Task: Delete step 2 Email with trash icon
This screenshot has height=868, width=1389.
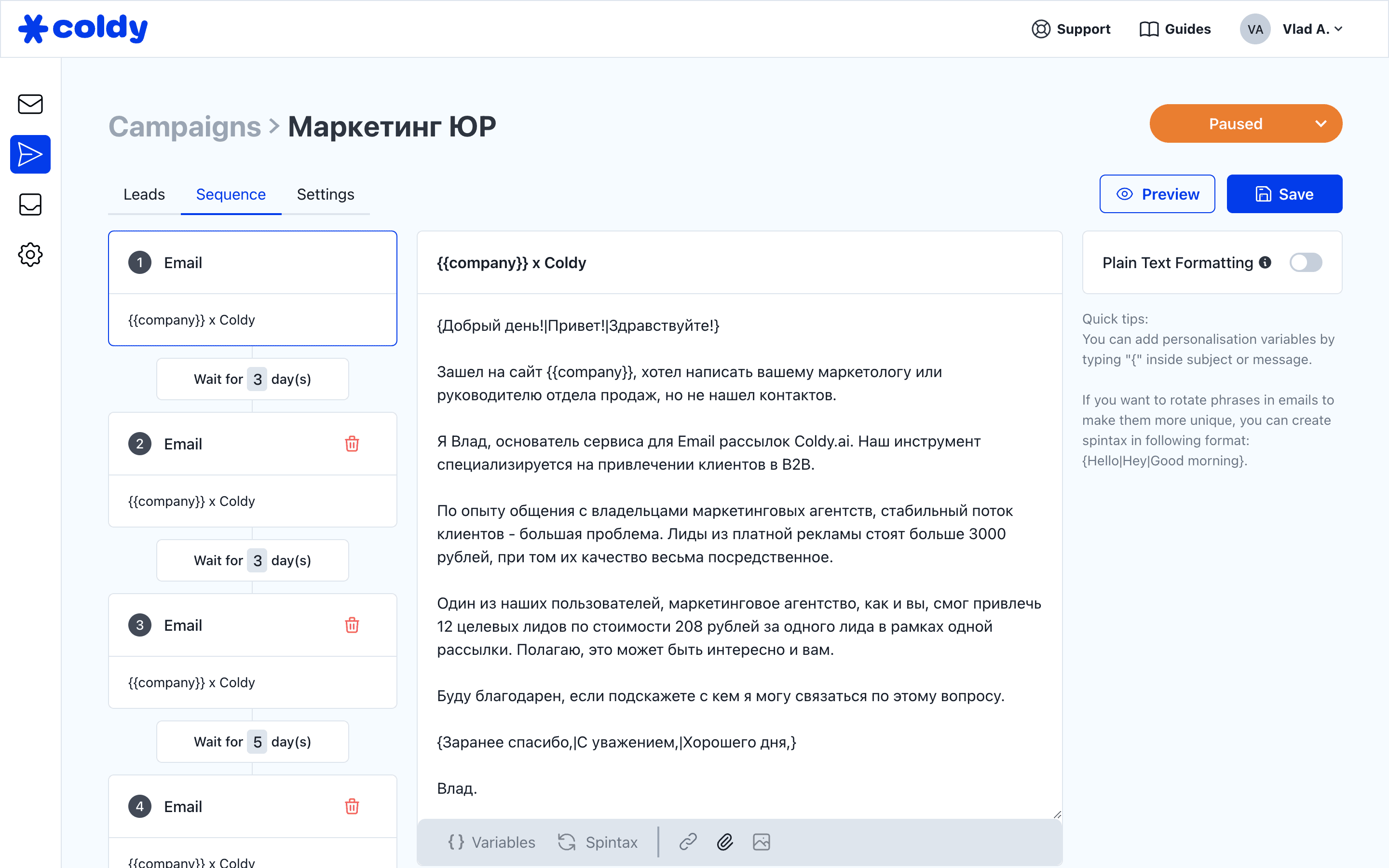Action: [x=352, y=444]
